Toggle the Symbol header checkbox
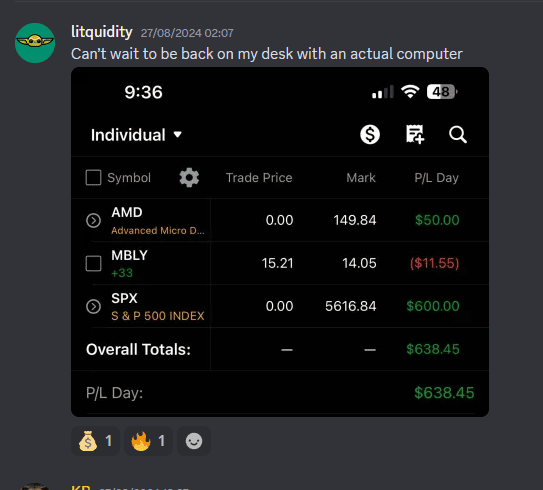 pyautogui.click(x=94, y=178)
